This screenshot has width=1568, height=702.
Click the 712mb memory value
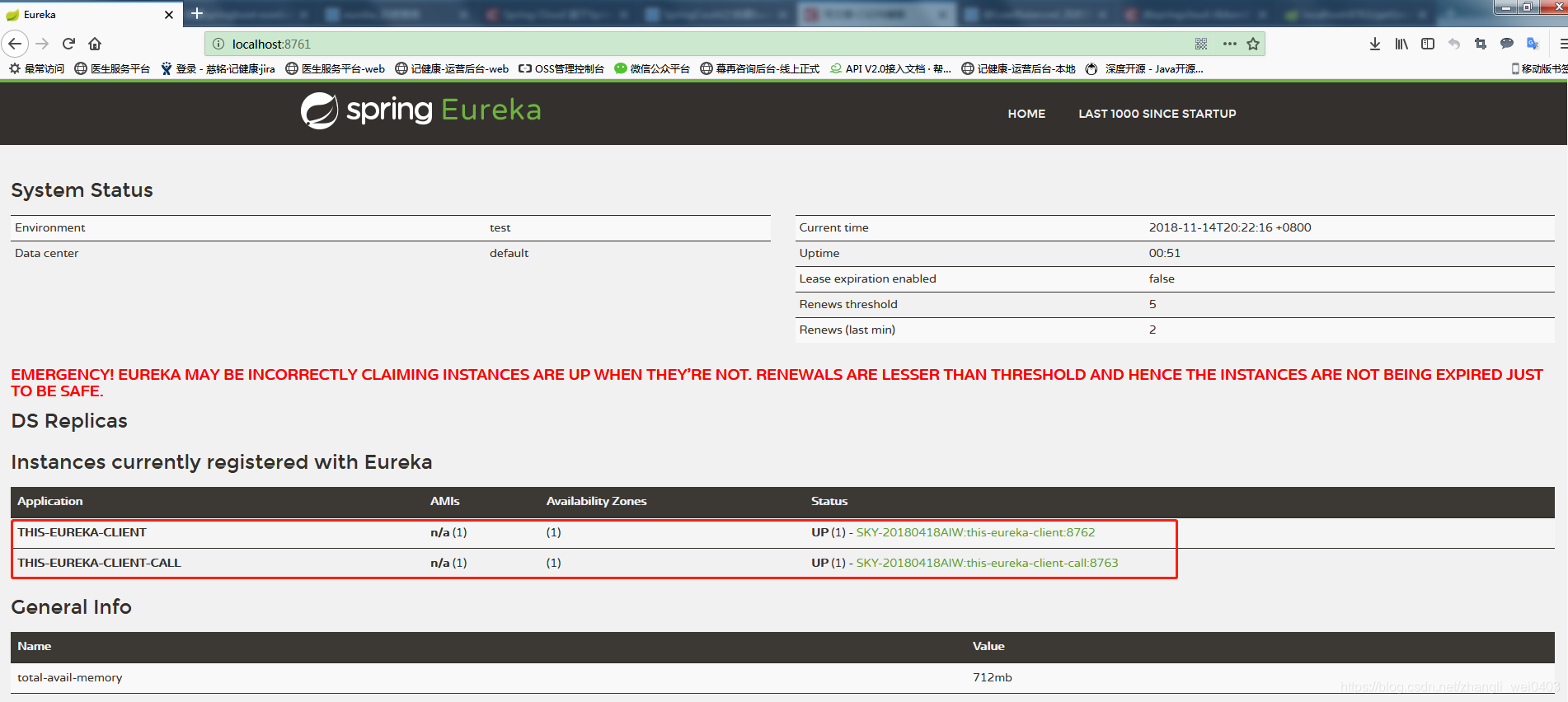pyautogui.click(x=993, y=677)
